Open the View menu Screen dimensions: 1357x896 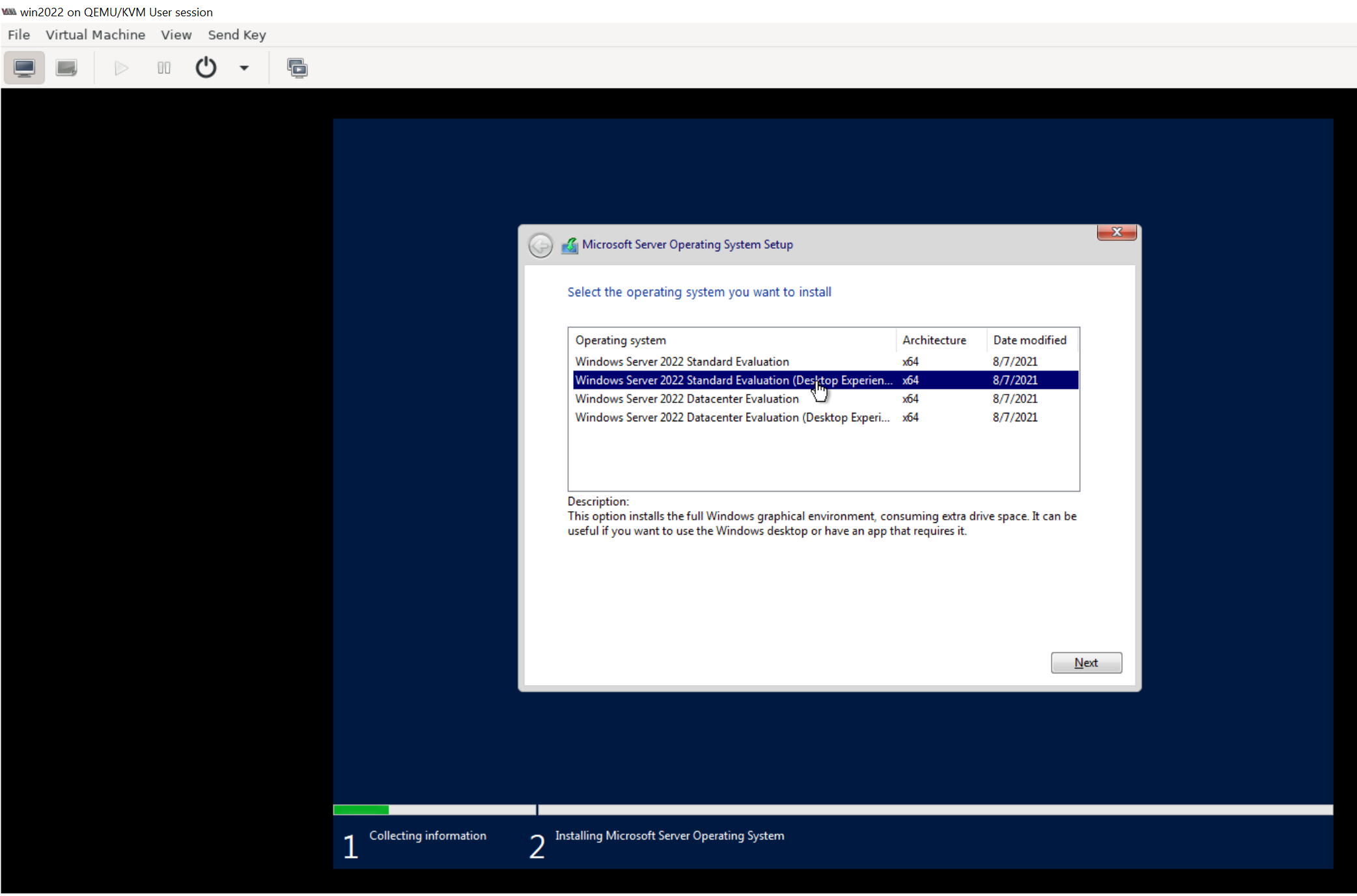[176, 35]
